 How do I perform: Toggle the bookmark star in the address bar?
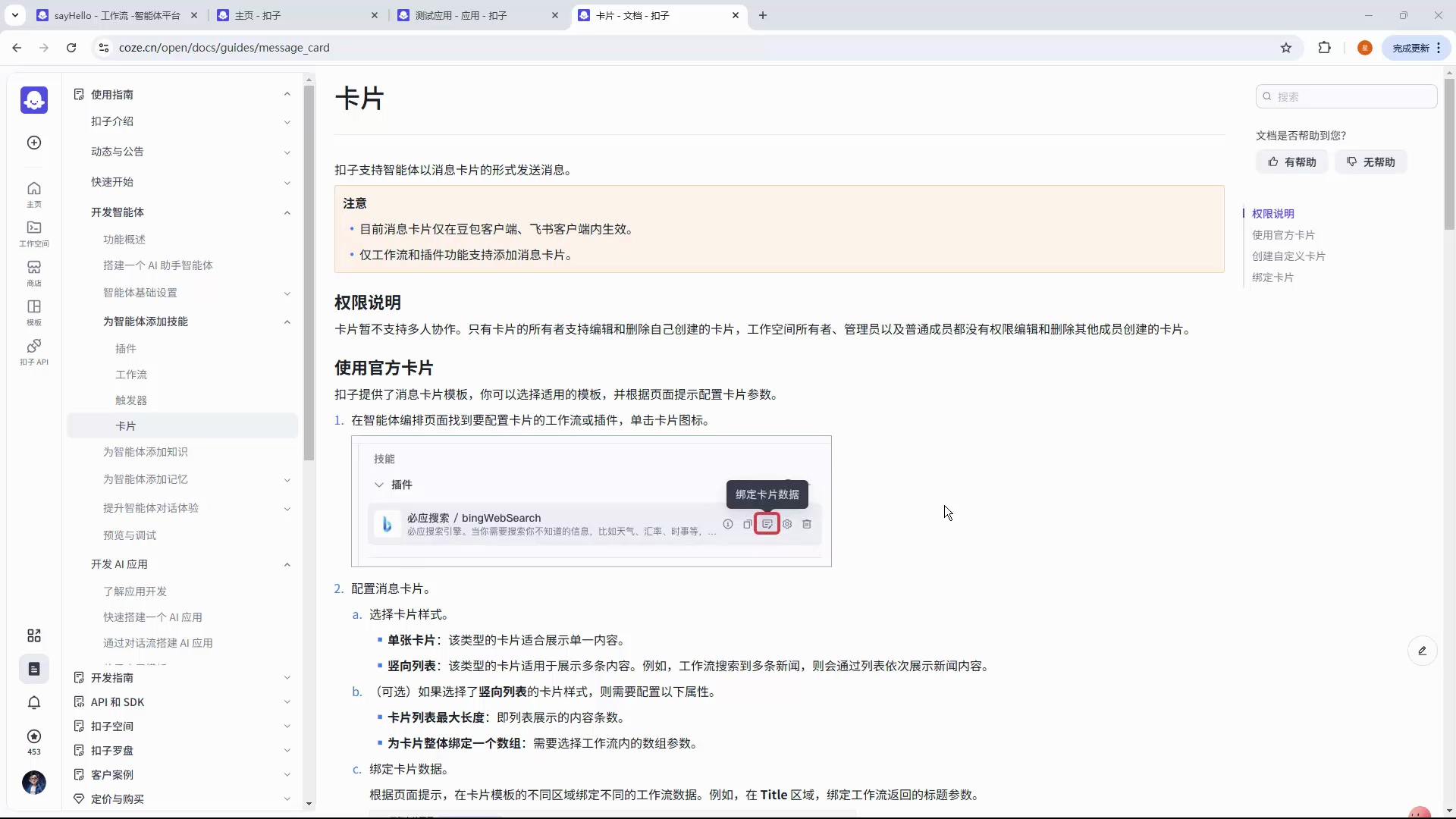coord(1287,47)
